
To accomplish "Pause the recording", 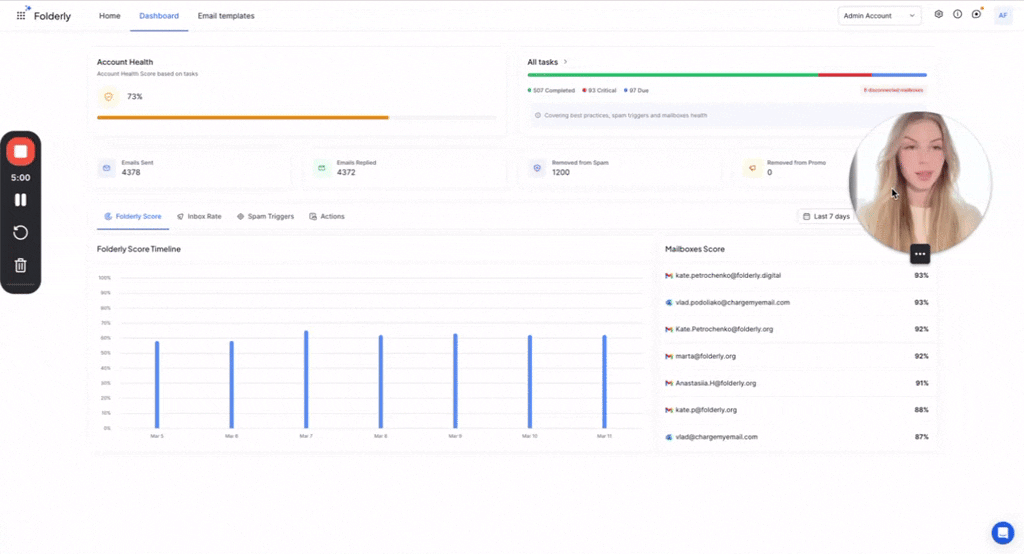I will click(x=20, y=200).
